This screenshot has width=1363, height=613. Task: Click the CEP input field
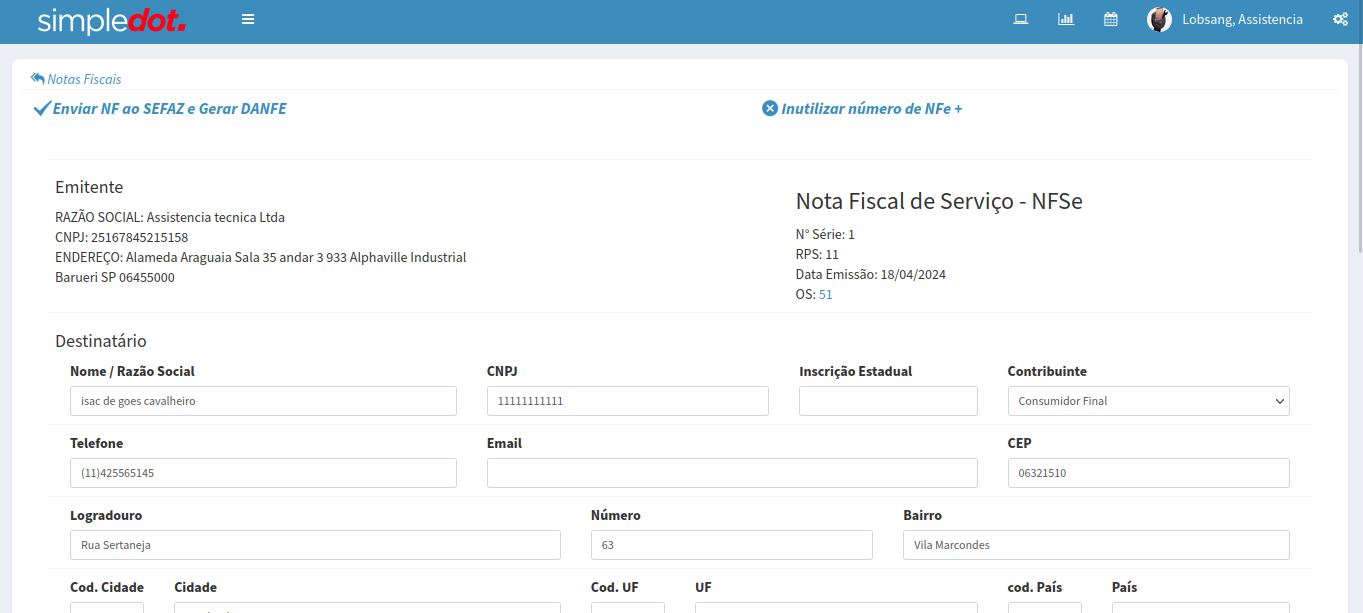1148,473
